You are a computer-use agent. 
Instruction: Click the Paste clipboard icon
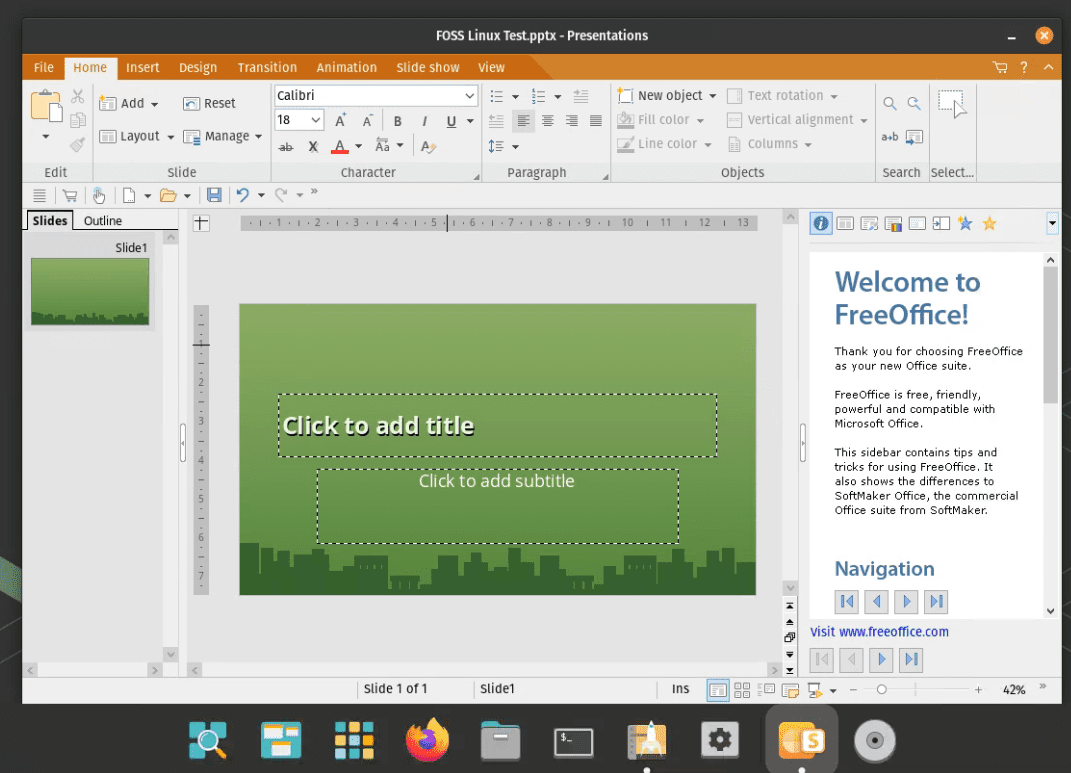pyautogui.click(x=46, y=107)
